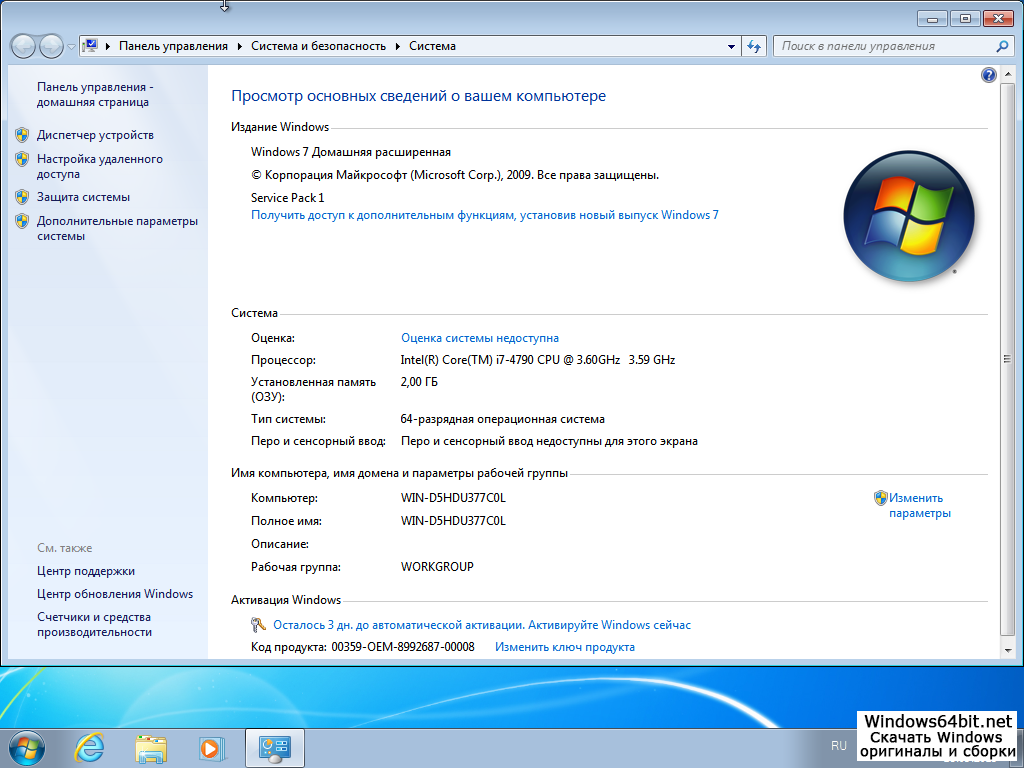Click 'Оценка системы недоступна' link
The width and height of the screenshot is (1024, 768).
480,338
